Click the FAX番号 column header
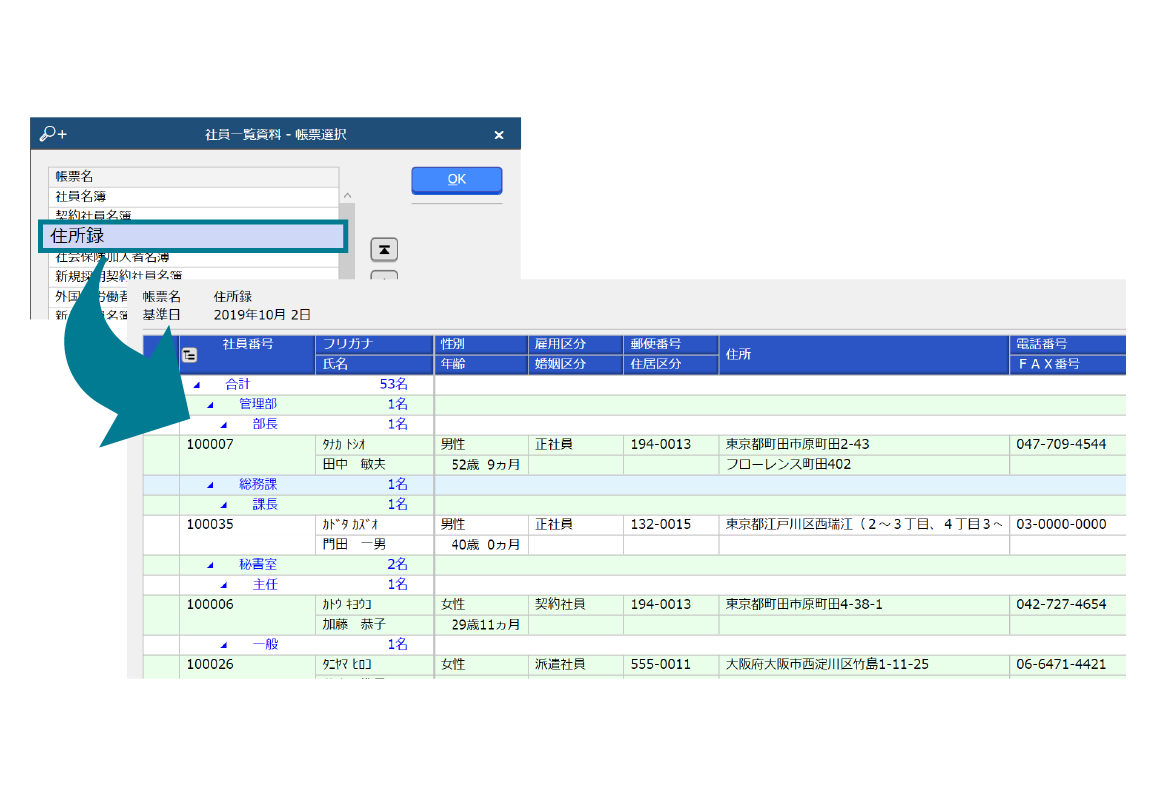1156x796 pixels. point(1068,364)
